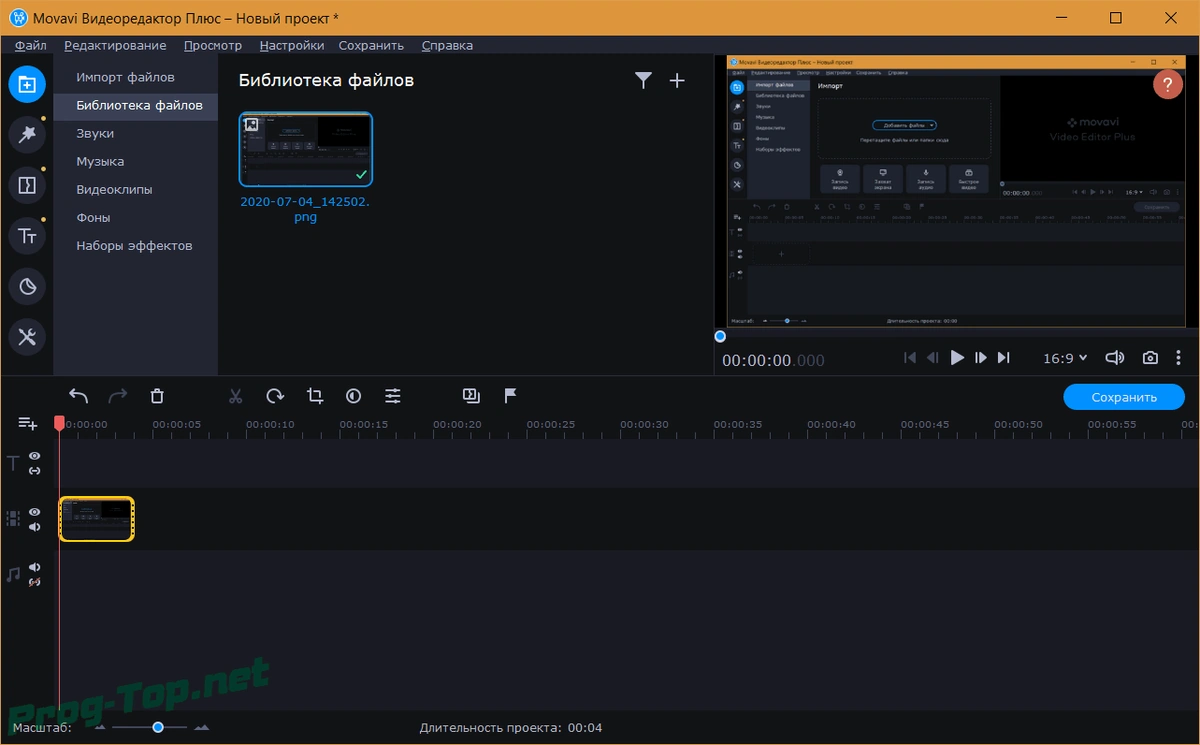Click the blue Сохранить export button
The image size is (1200, 745).
1124,397
